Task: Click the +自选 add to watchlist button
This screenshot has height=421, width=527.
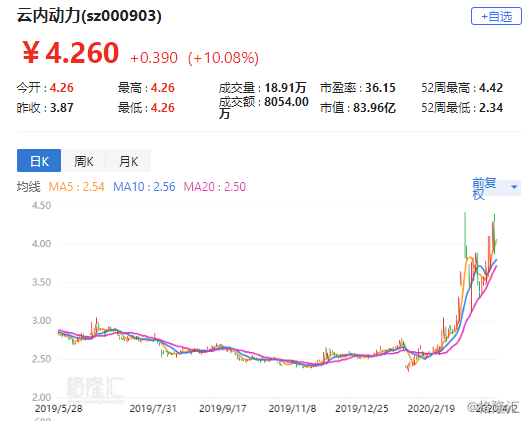Action: coord(496,16)
